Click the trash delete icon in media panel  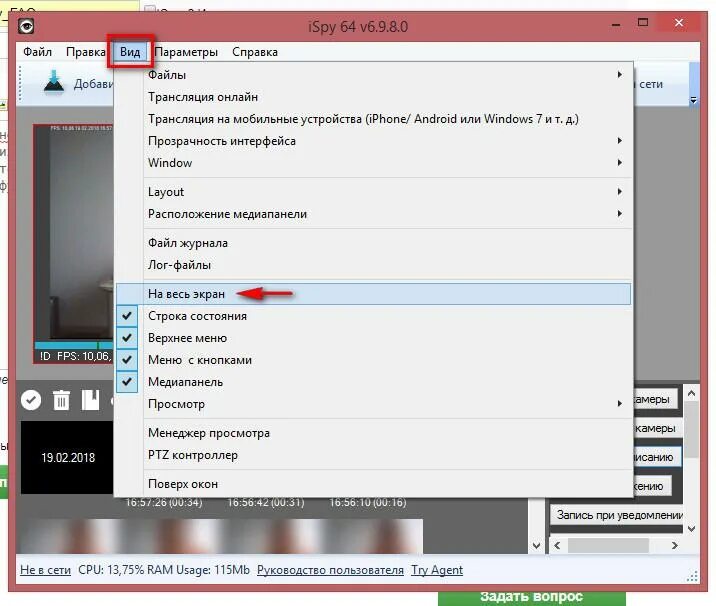(61, 400)
